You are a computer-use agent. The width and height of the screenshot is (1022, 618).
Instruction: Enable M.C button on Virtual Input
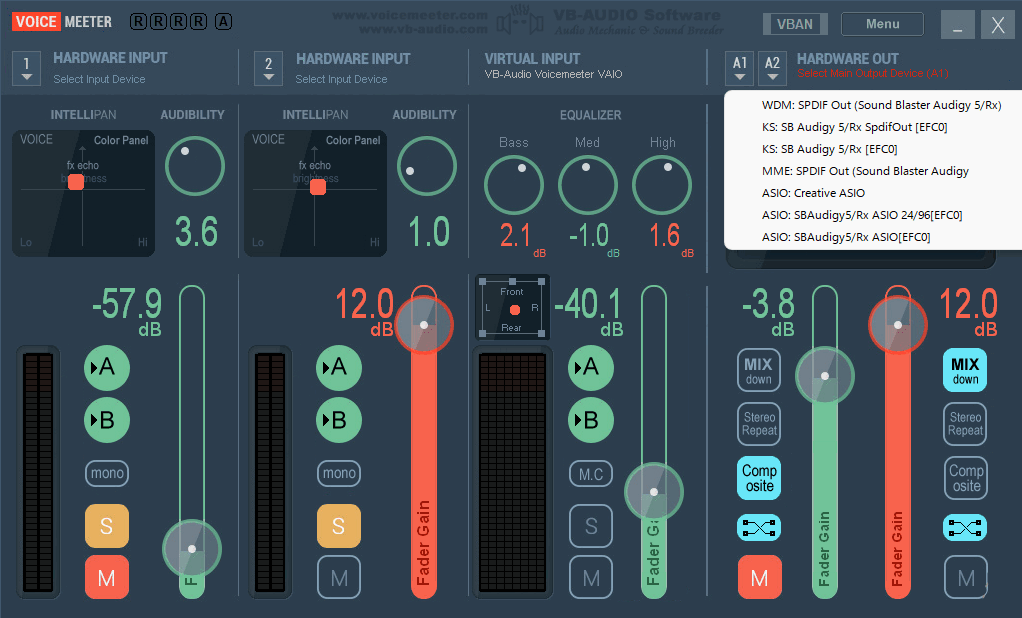tap(591, 474)
